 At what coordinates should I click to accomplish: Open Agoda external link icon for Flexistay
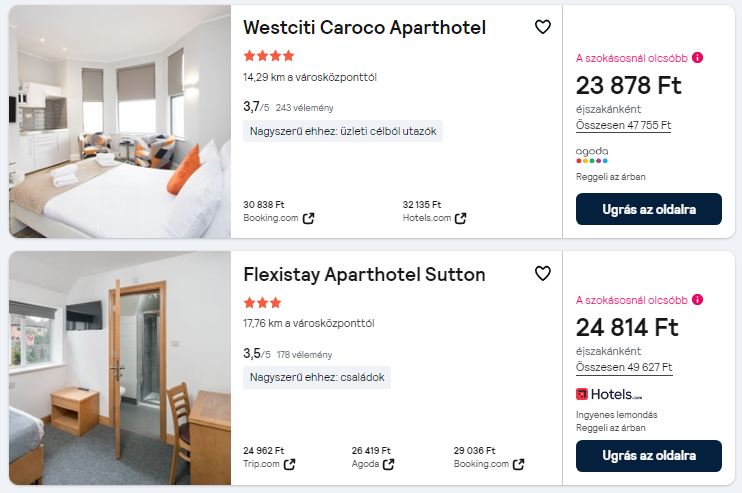point(388,464)
